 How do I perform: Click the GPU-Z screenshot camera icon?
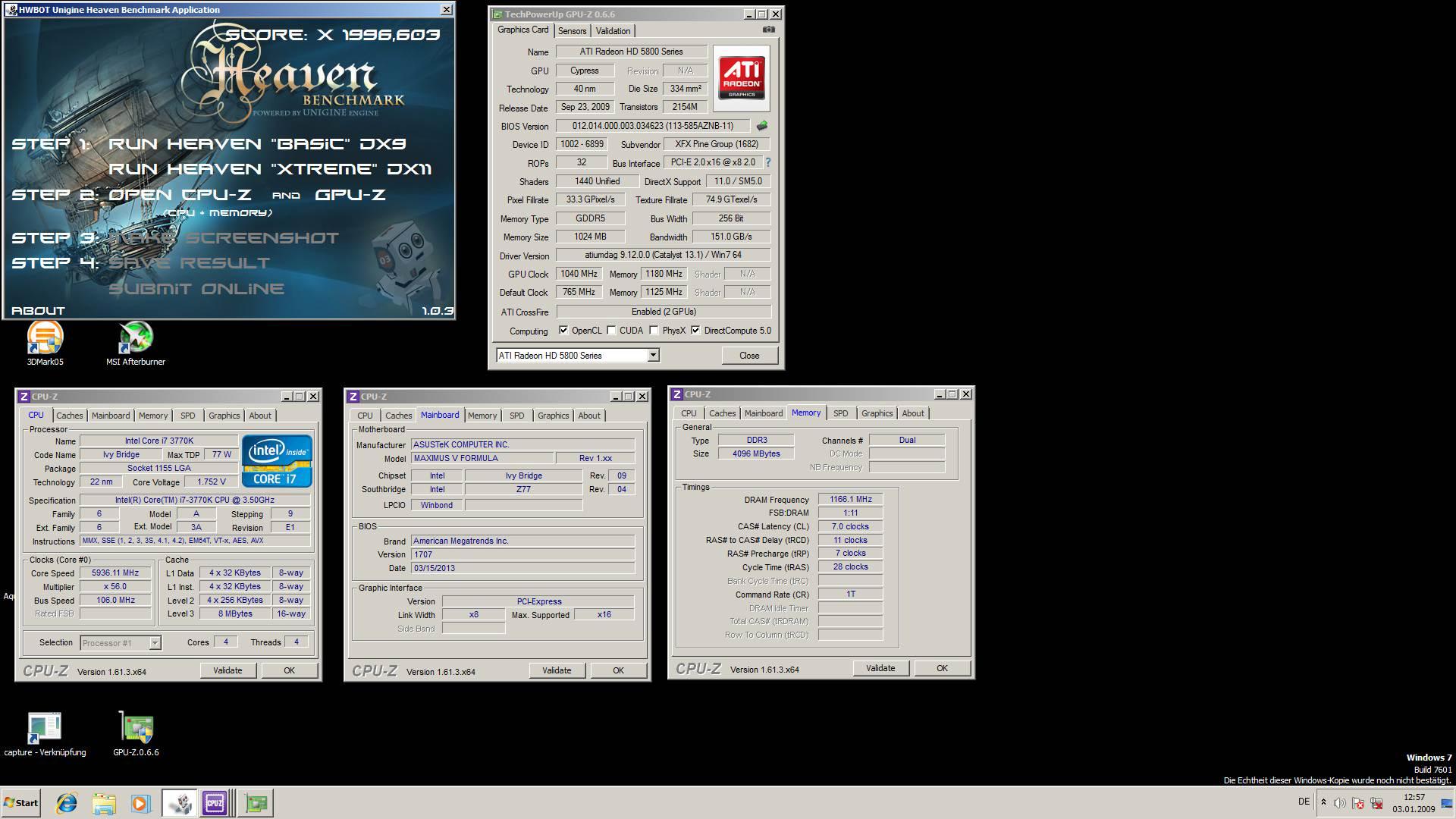tap(768, 30)
